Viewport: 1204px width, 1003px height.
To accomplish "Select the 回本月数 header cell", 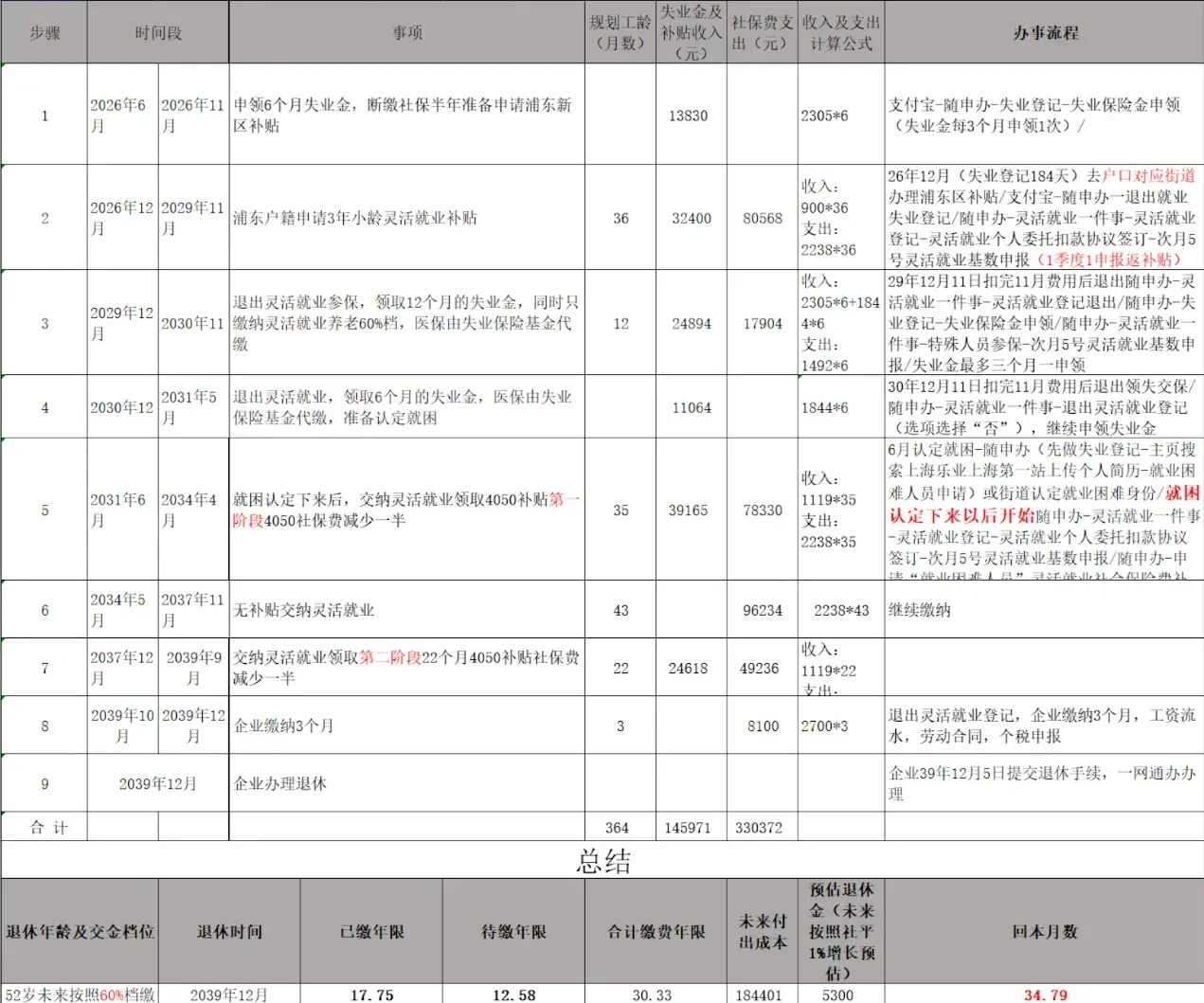I will (1044, 931).
